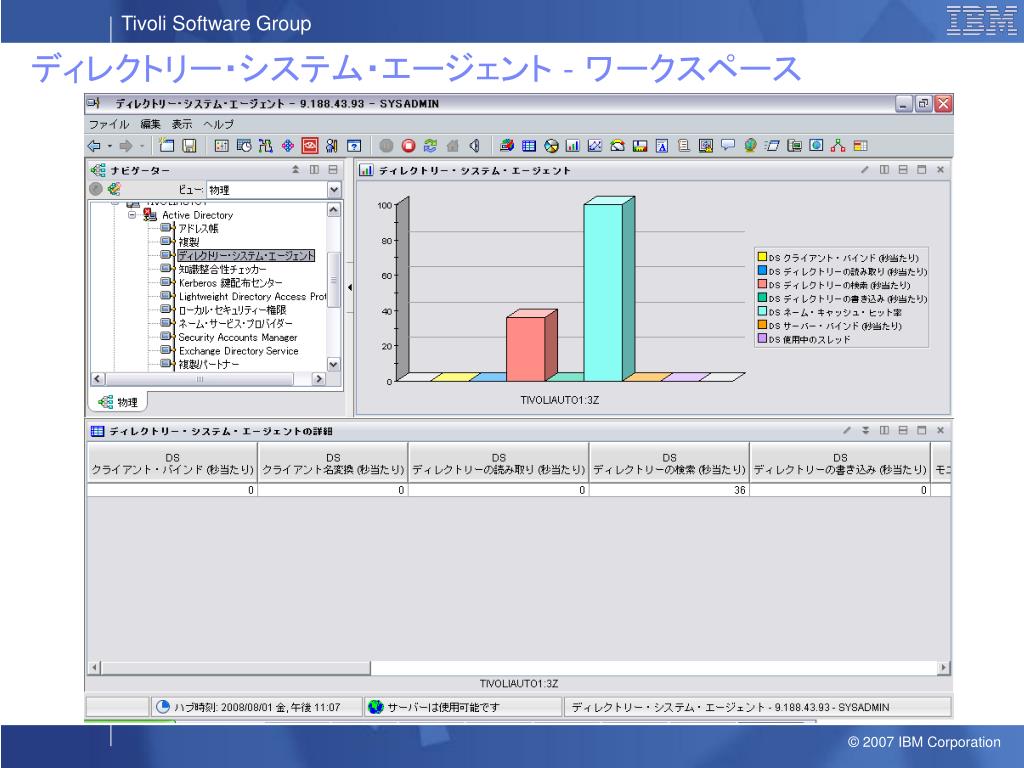
Task: Select 複製パートナー in the tree
Action: click(209, 364)
